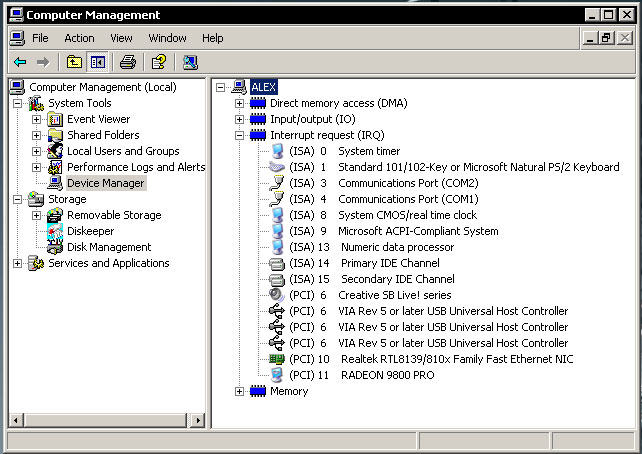642x454 pixels.
Task: Expand the Removable Storage node
Action: point(36,215)
